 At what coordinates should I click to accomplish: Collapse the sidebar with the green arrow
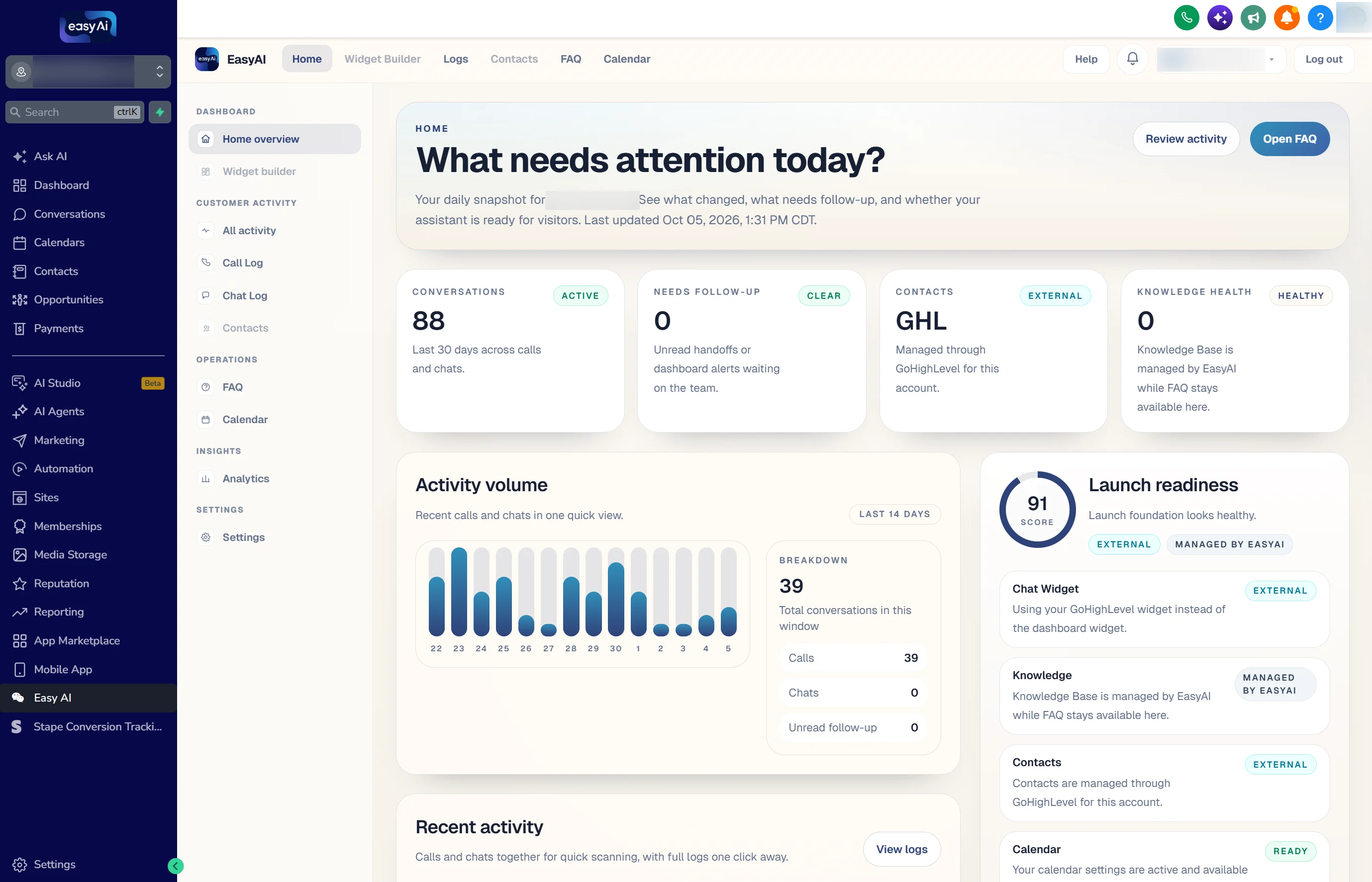coord(176,866)
